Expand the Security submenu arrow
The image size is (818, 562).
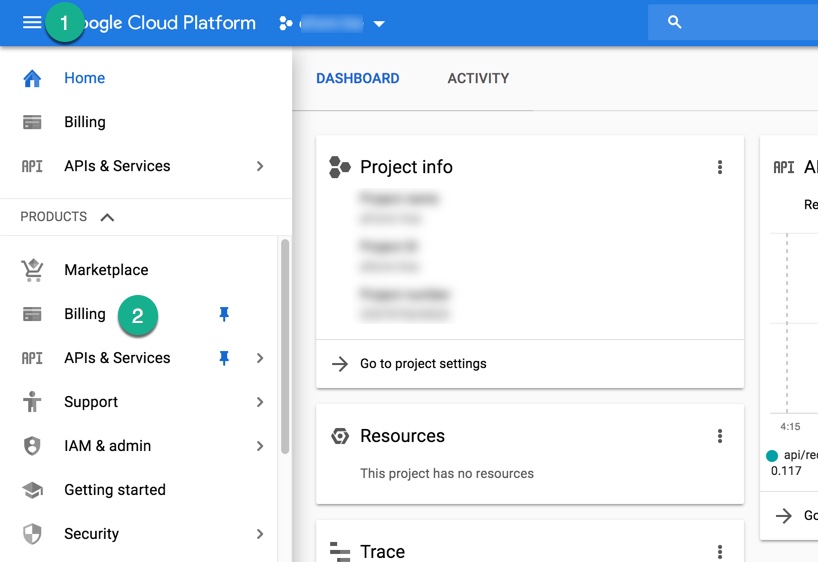click(x=260, y=534)
